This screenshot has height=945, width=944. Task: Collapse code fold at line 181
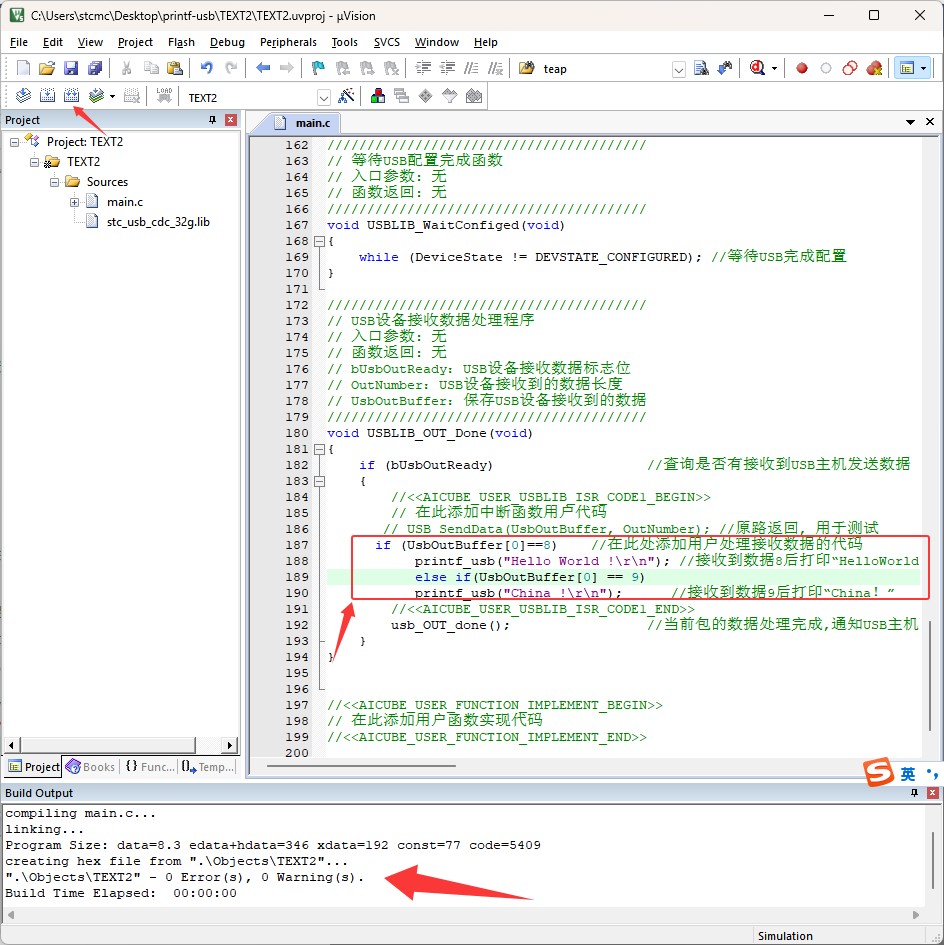(x=319, y=449)
